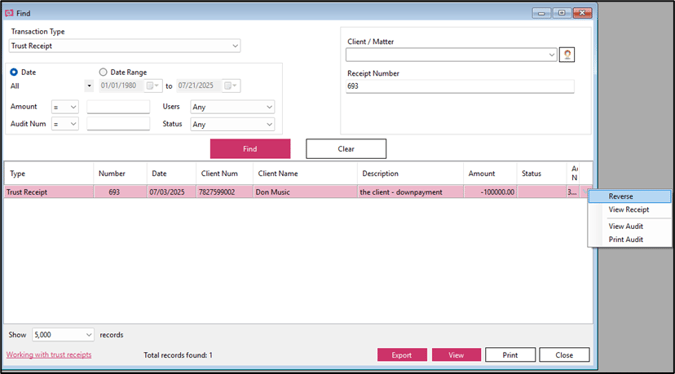Image resolution: width=675 pixels, height=374 pixels.
Task: Click client number 7827599002 cell
Action: [x=224, y=192]
